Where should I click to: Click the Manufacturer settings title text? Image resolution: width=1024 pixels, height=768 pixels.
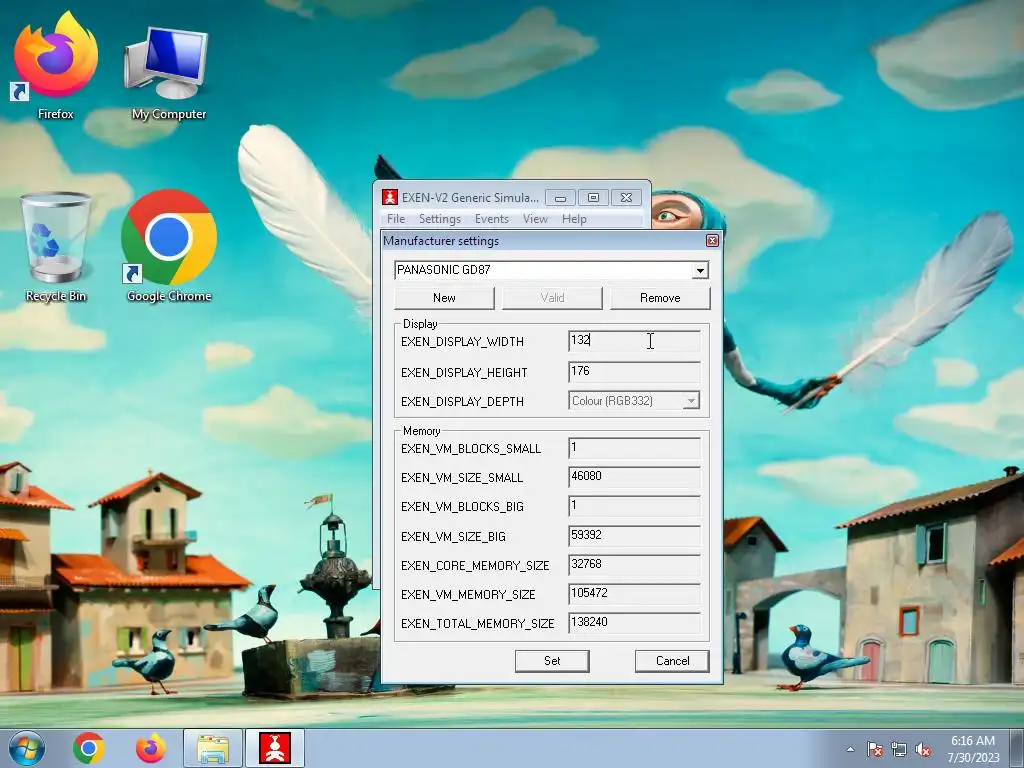(441, 241)
